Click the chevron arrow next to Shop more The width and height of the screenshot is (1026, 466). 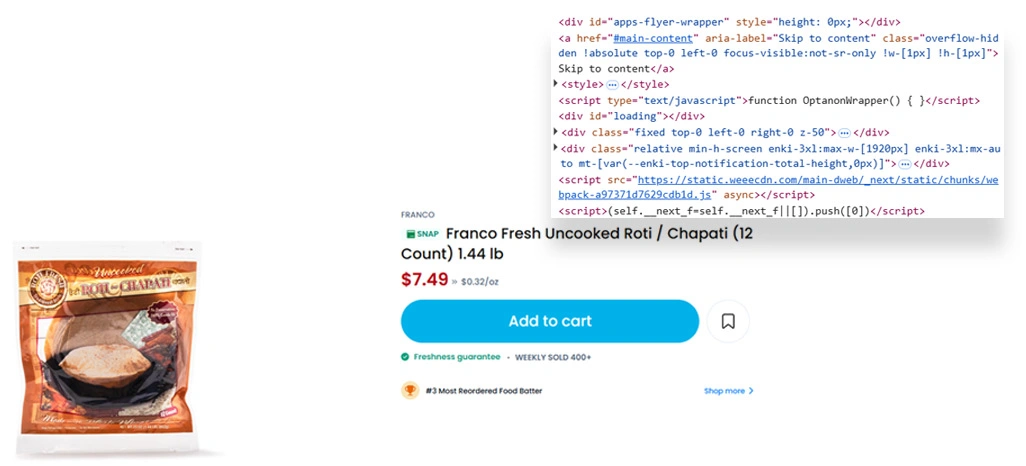point(751,391)
